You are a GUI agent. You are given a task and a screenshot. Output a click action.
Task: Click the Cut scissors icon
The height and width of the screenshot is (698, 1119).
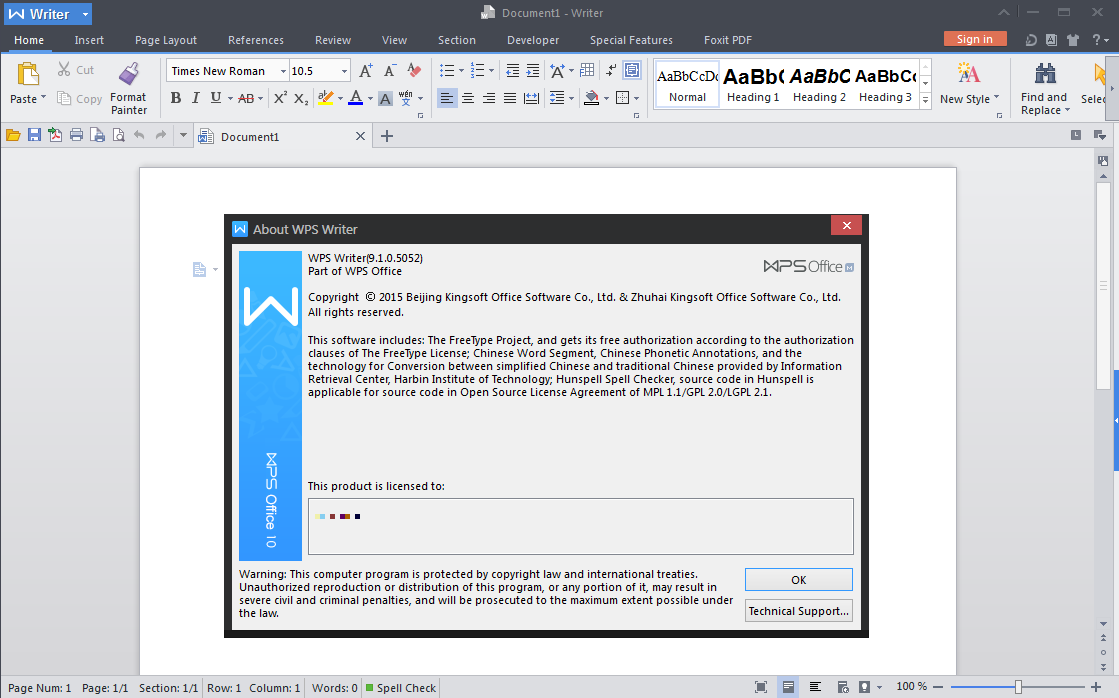64,69
